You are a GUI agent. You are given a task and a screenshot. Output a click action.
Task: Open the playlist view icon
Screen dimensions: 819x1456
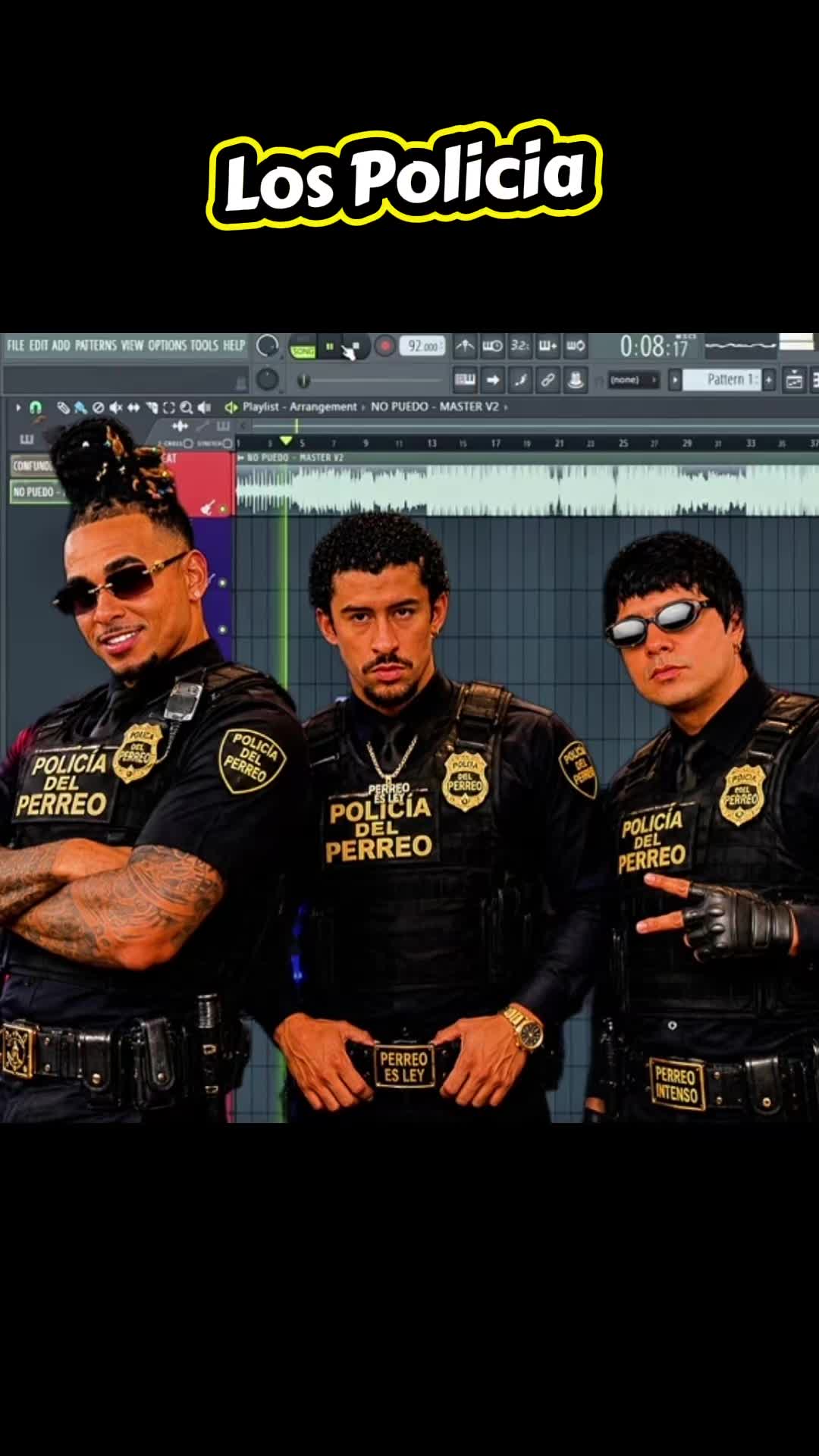pyautogui.click(x=795, y=380)
